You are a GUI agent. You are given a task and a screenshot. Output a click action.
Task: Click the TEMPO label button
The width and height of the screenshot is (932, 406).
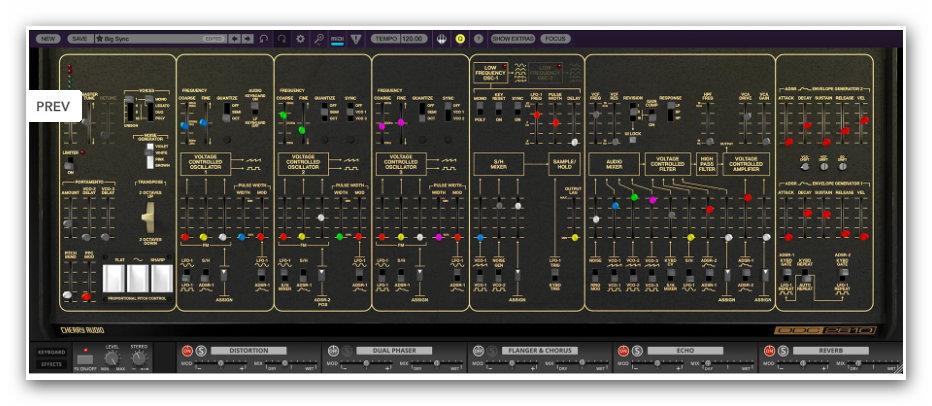(x=385, y=39)
